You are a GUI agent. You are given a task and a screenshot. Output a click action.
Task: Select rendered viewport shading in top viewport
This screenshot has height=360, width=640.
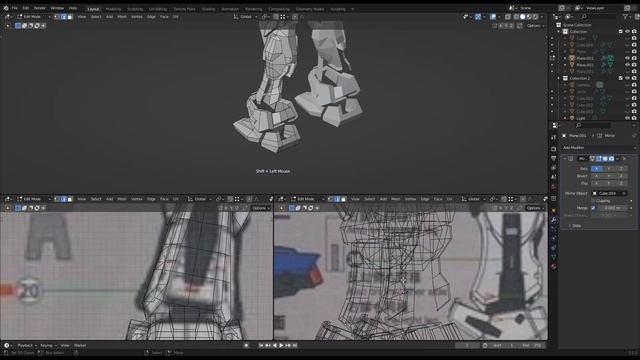pos(535,17)
